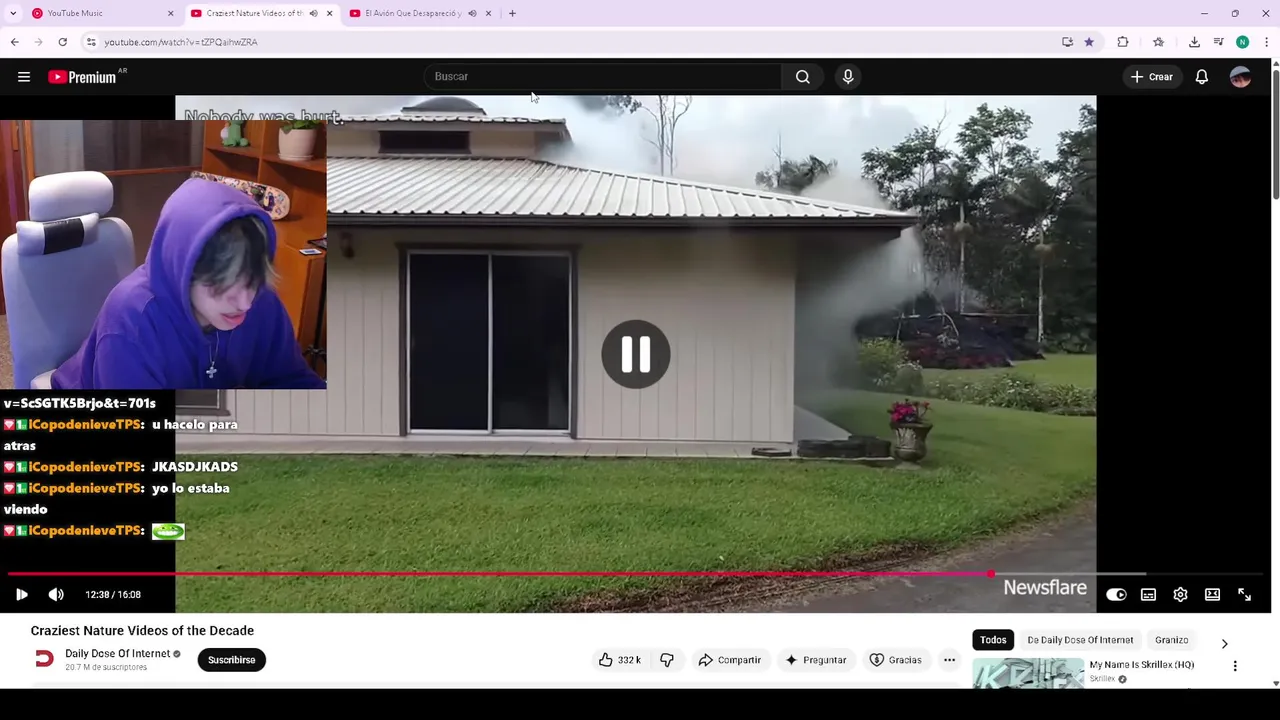Like the video with thumbs up
The height and width of the screenshot is (720, 1280).
620,660
